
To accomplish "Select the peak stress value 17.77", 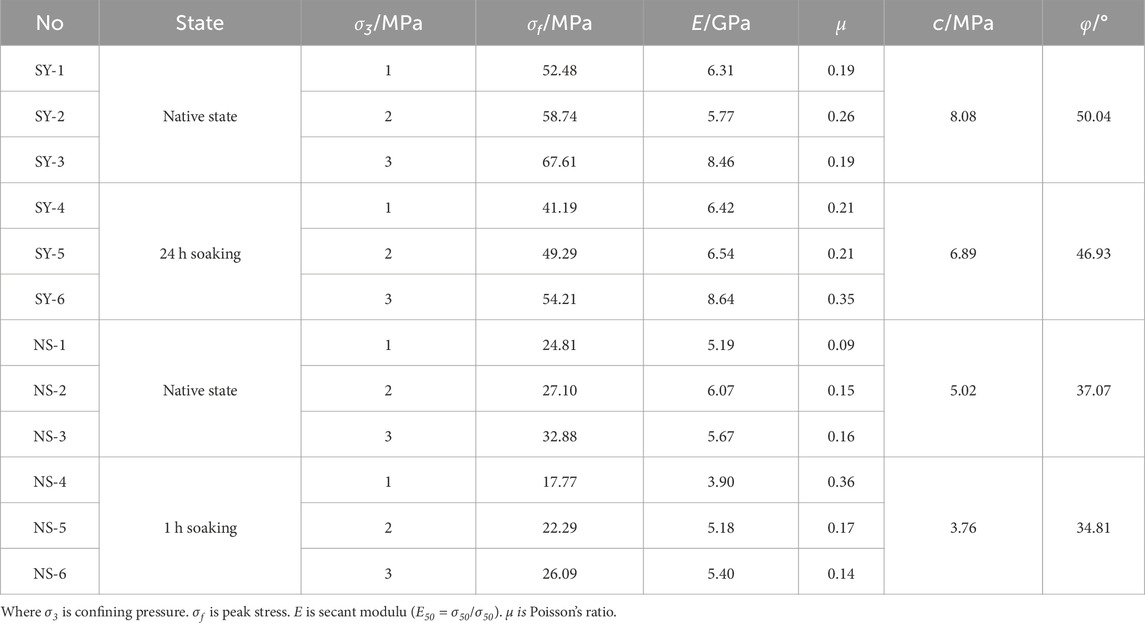I will (557, 482).
